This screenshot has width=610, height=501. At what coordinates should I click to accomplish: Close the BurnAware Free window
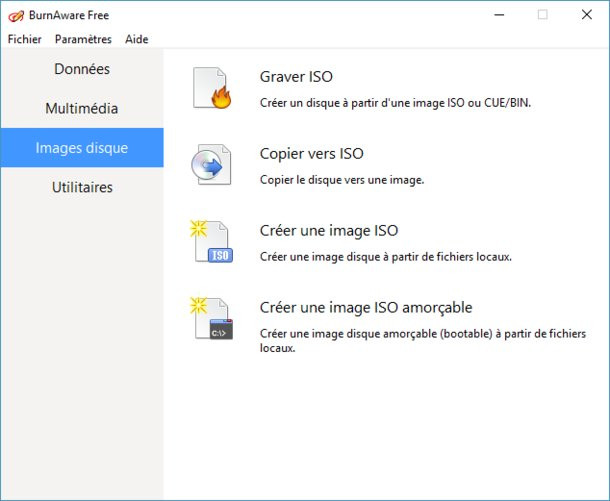[587, 15]
